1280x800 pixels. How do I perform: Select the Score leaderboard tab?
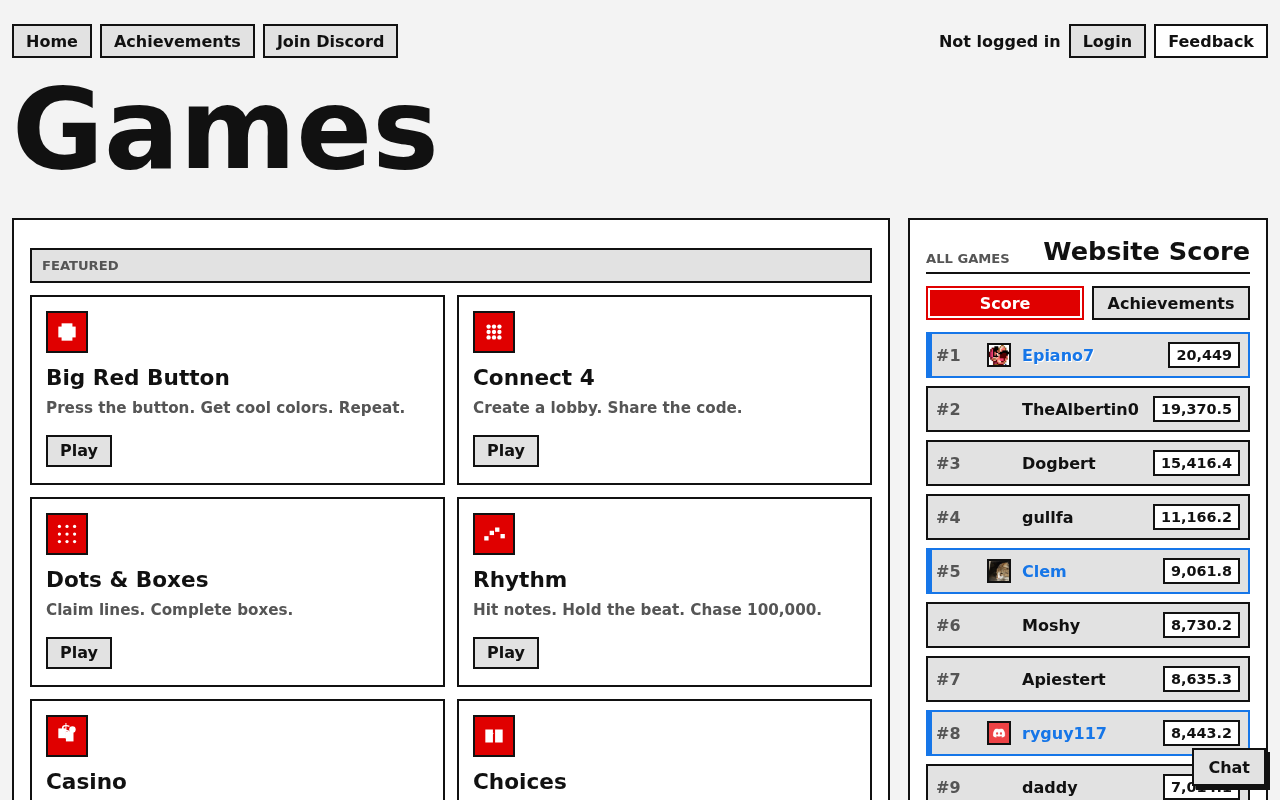coord(1005,303)
